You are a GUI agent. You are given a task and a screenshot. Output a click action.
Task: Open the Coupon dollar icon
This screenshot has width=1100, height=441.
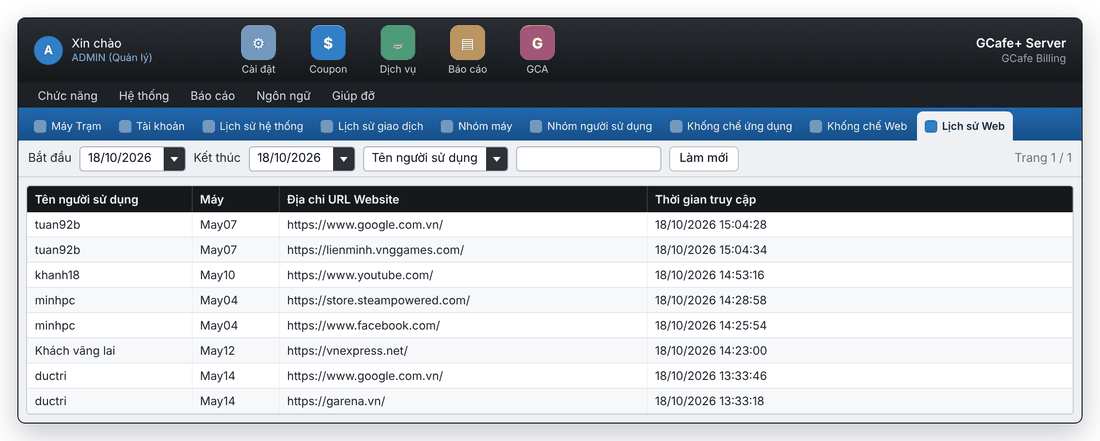pos(328,43)
